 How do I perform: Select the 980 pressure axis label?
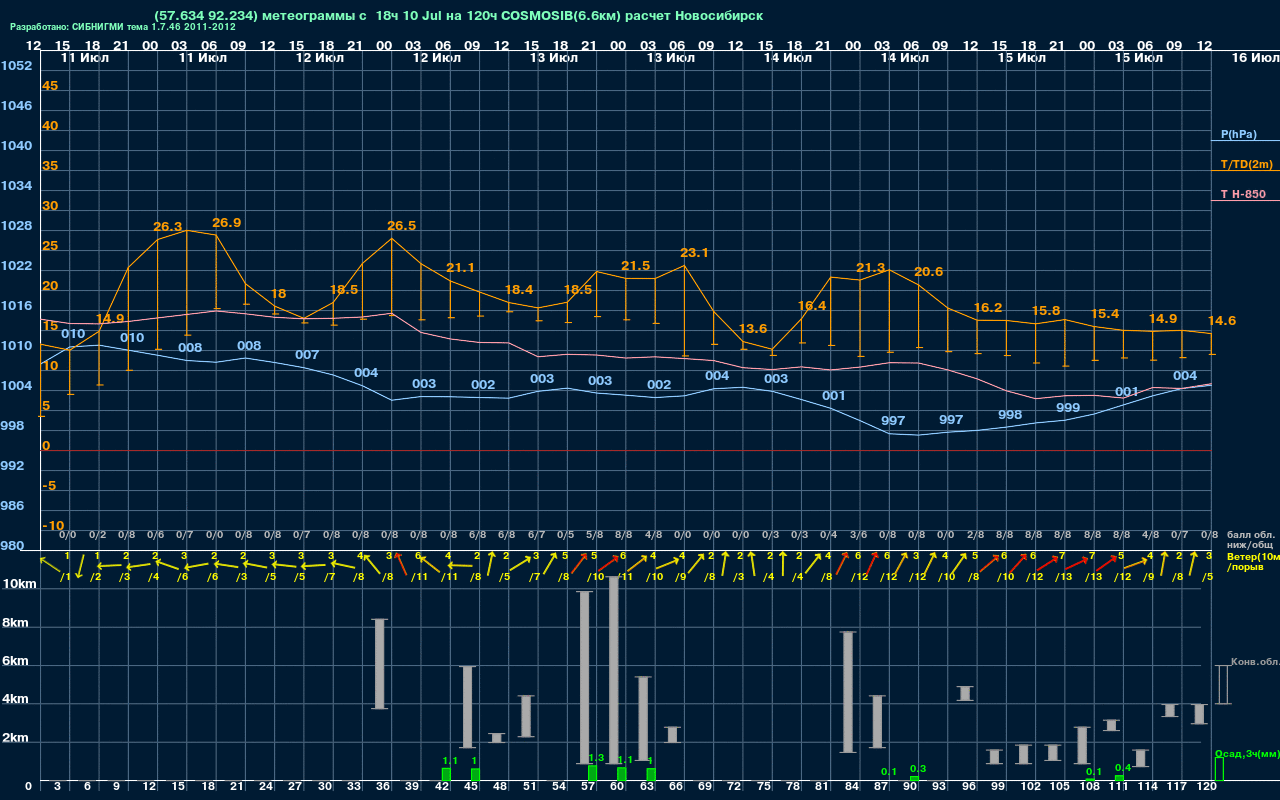tap(13, 546)
